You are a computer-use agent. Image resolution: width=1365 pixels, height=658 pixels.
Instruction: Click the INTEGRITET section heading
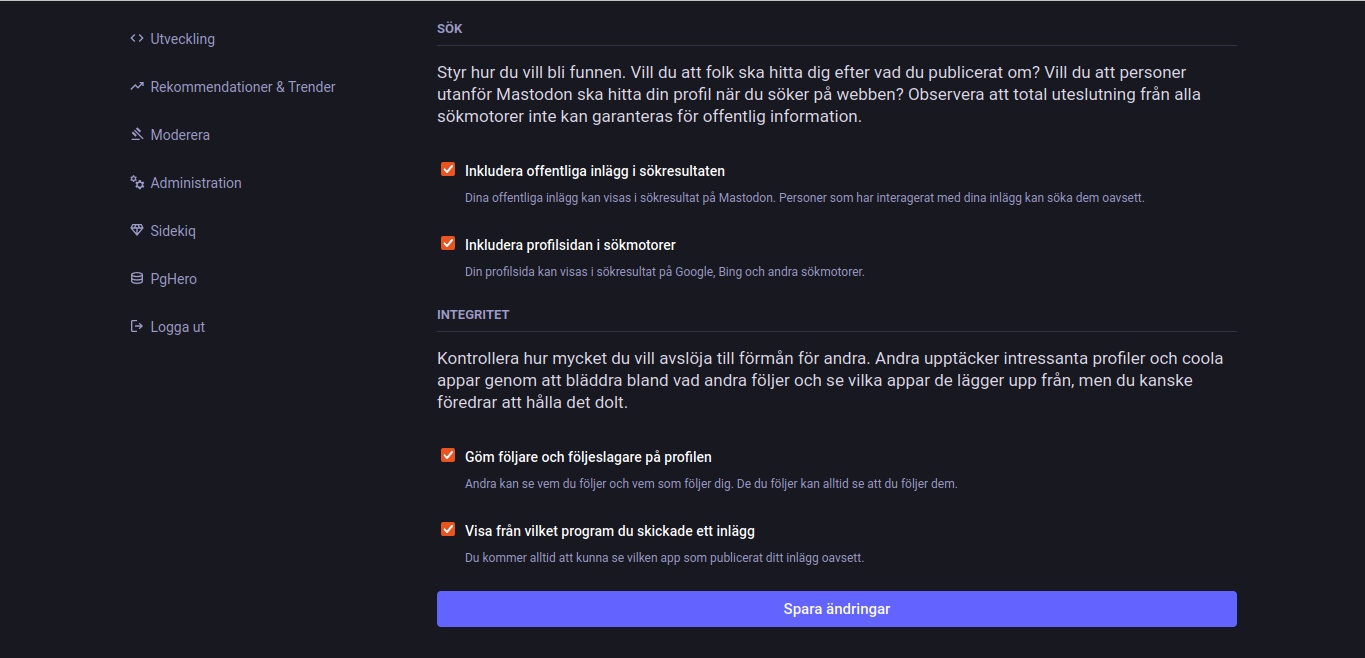[x=472, y=313]
